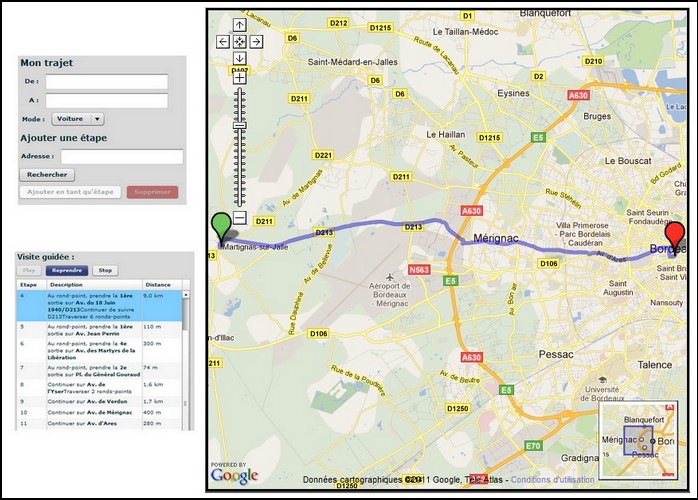Viewport: 698px width, 500px height.
Task: Click the Google logo on the map
Action: click(x=235, y=476)
